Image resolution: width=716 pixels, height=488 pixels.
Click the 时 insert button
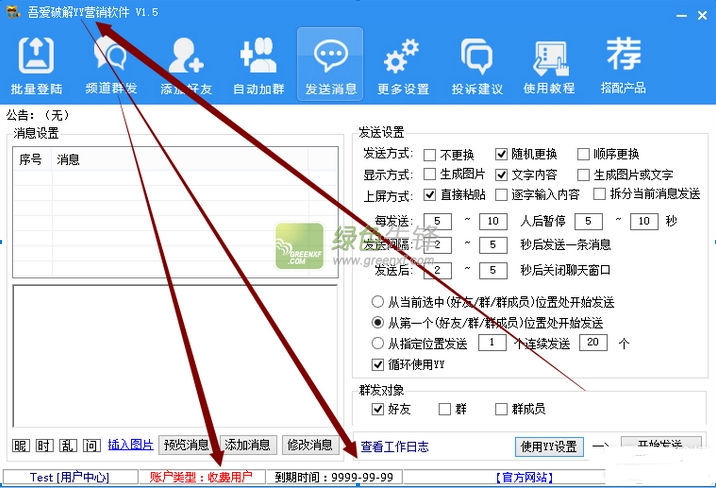[x=44, y=446]
